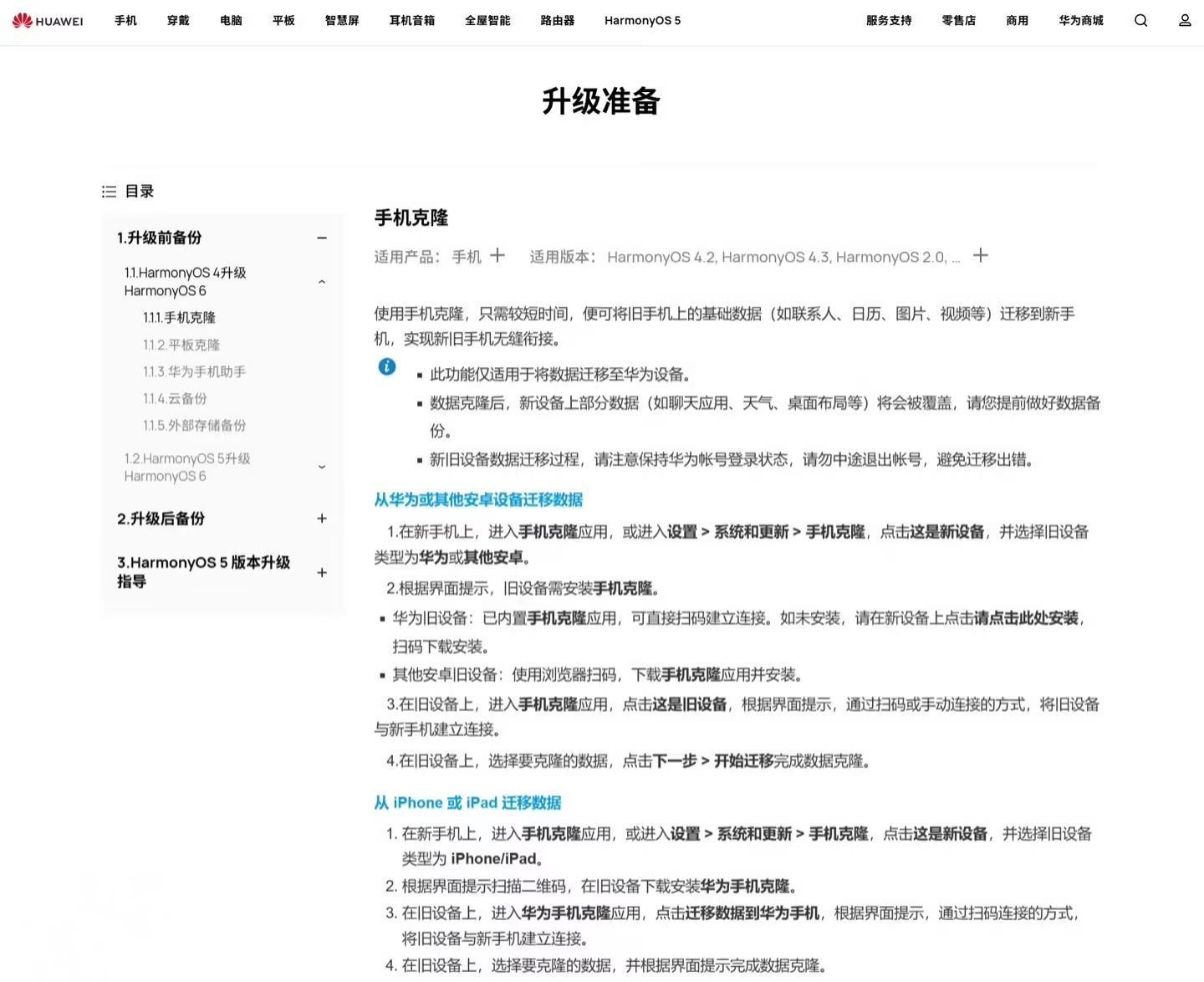Click the 手机克隆 article title
The width and height of the screenshot is (1204, 982).
click(x=411, y=218)
